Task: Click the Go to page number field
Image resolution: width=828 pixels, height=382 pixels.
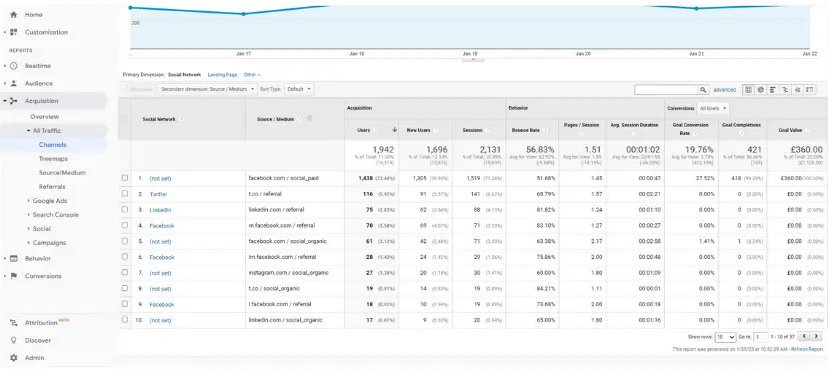Action: coord(761,337)
